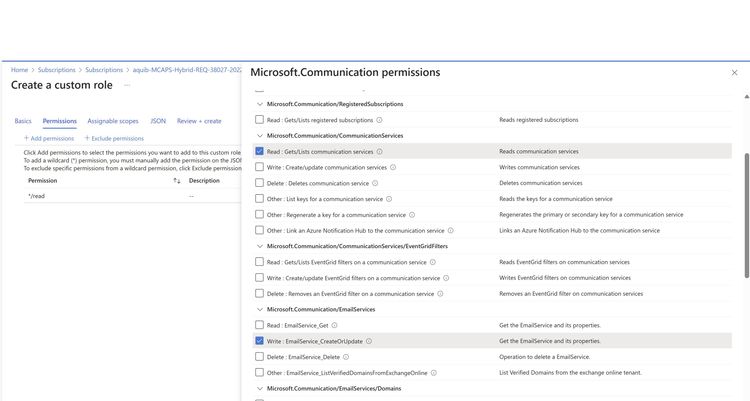Check Read EventGrid filters permission
This screenshot has width=750, height=401.
(259, 262)
